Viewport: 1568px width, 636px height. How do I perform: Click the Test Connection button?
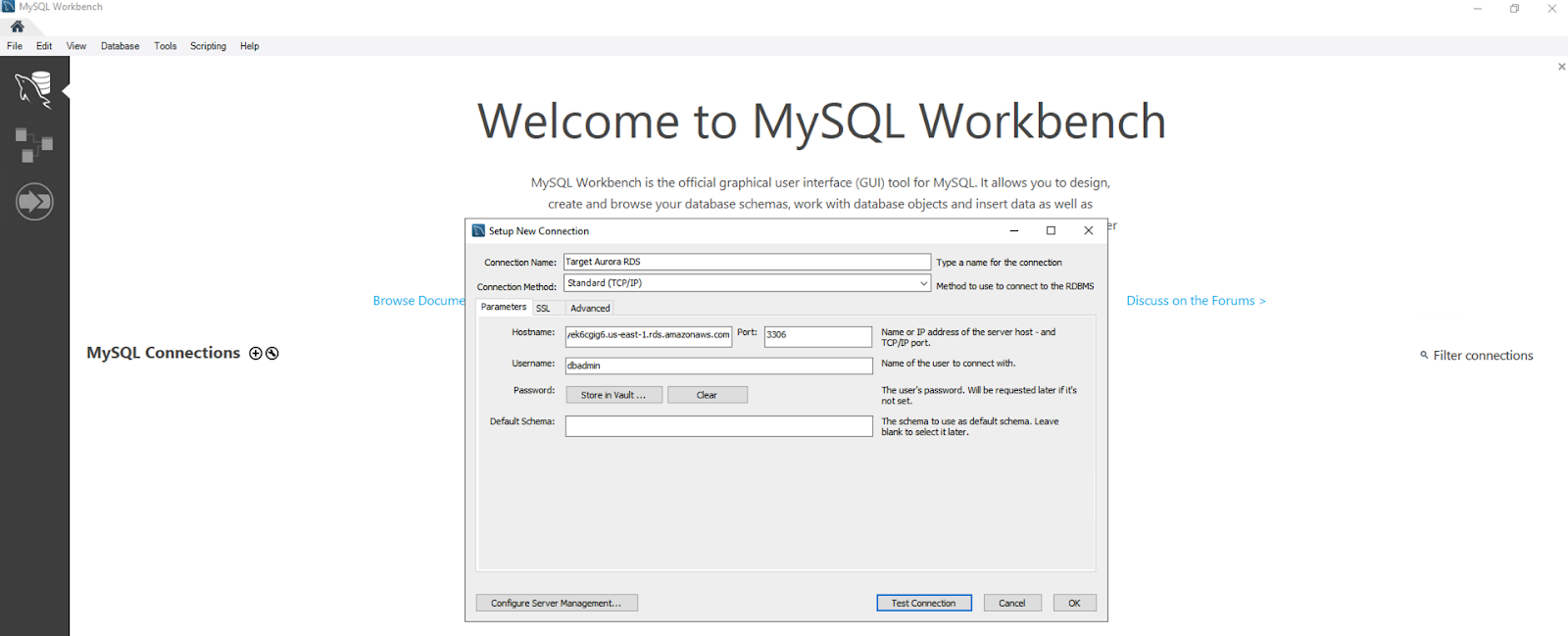(924, 603)
